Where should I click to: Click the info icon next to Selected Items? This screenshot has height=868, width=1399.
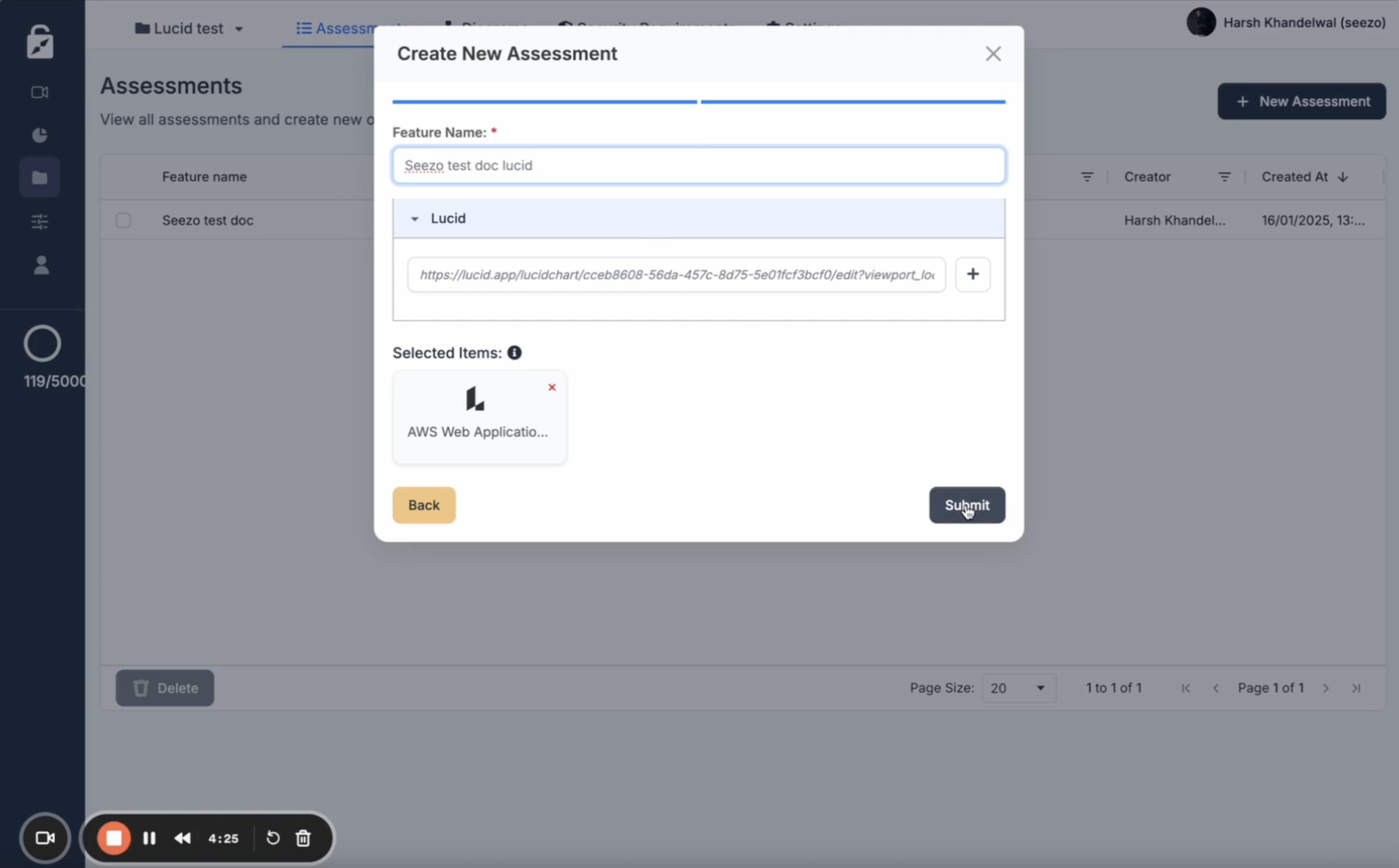pos(514,352)
